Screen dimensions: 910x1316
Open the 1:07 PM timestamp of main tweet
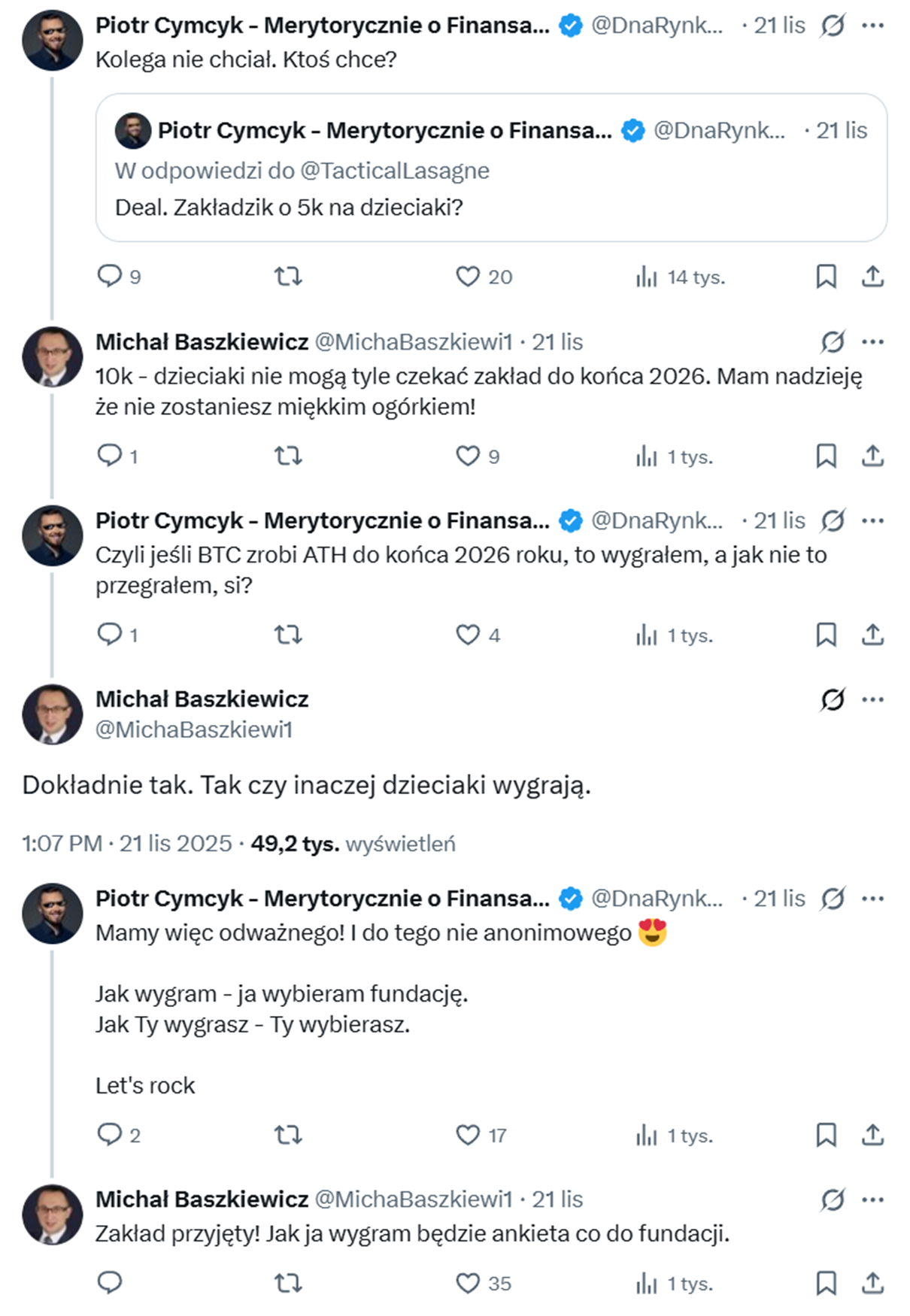[x=62, y=844]
